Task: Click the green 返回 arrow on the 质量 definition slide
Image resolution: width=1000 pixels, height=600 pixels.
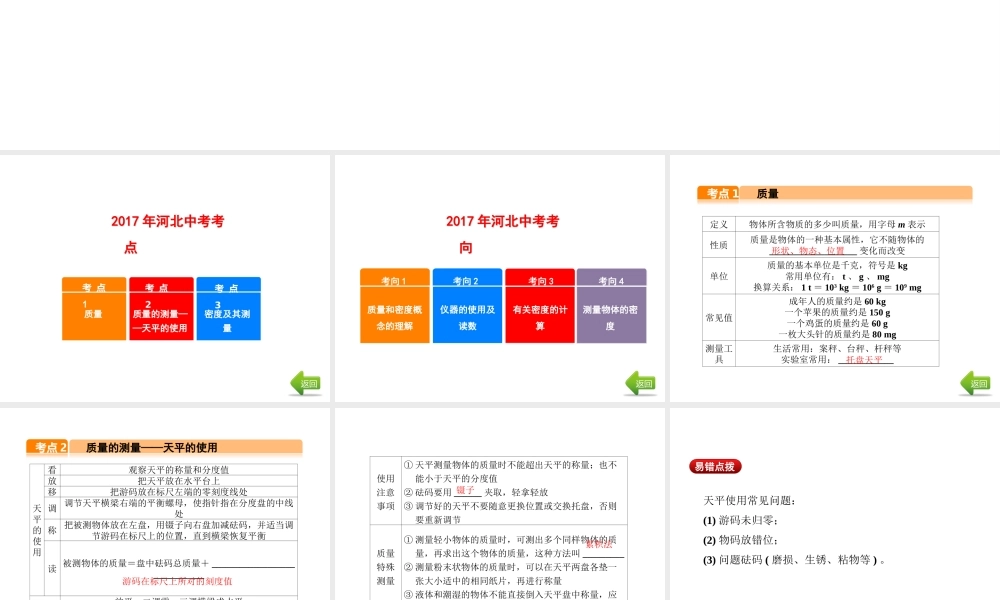Action: pyautogui.click(x=975, y=383)
